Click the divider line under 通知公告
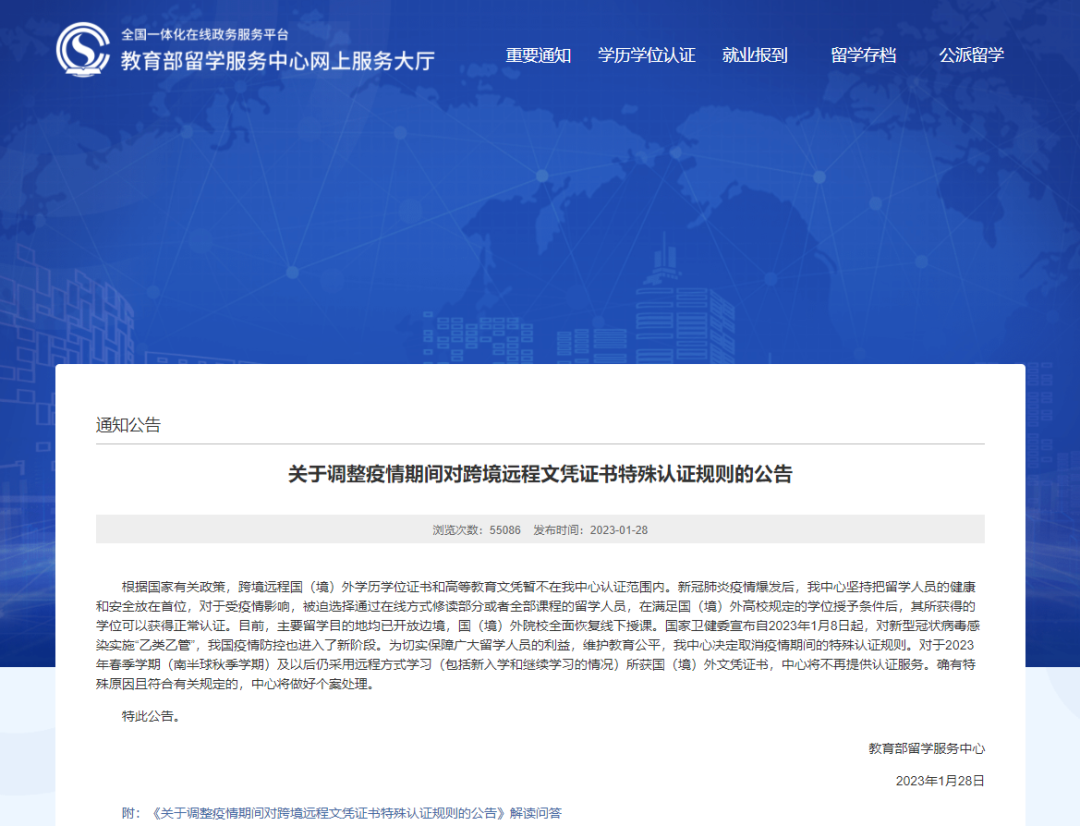1080x826 pixels. click(x=540, y=448)
